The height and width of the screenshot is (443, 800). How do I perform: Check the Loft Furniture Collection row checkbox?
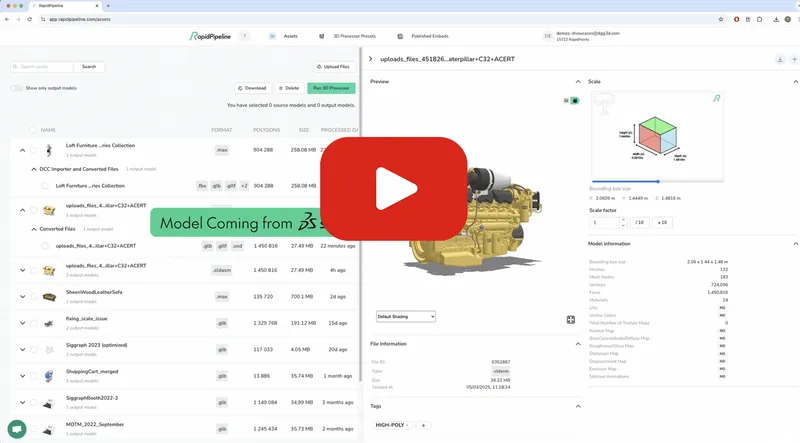click(x=33, y=150)
